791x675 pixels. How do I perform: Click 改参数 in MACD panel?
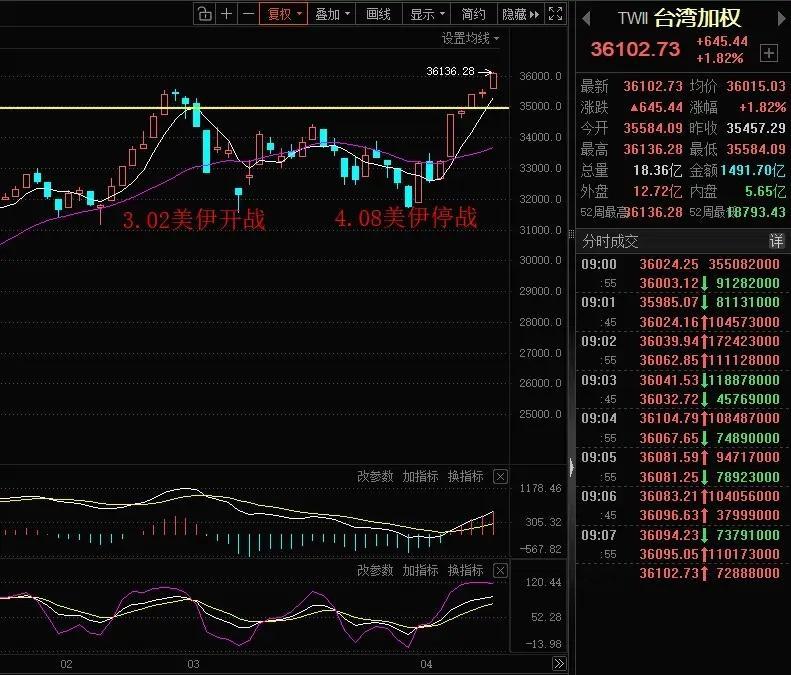[x=375, y=476]
